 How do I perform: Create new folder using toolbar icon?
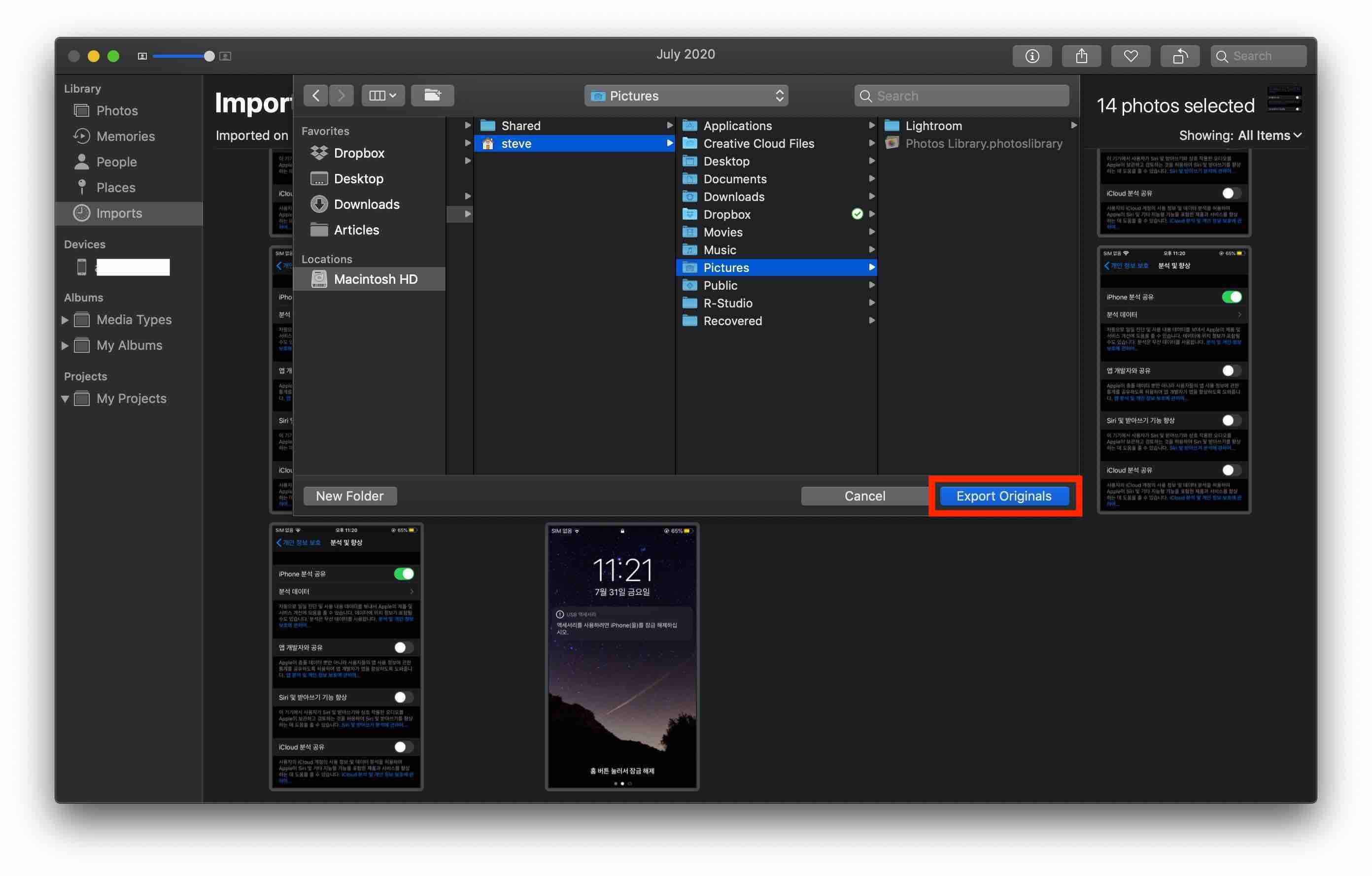(x=432, y=95)
